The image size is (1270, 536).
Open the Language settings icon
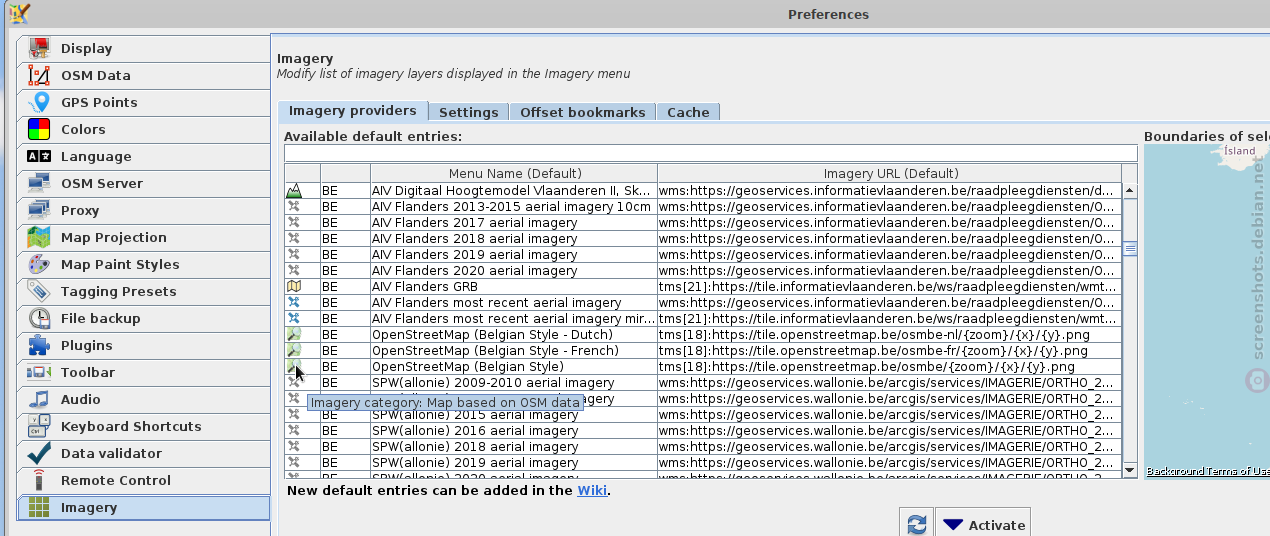click(x=39, y=156)
